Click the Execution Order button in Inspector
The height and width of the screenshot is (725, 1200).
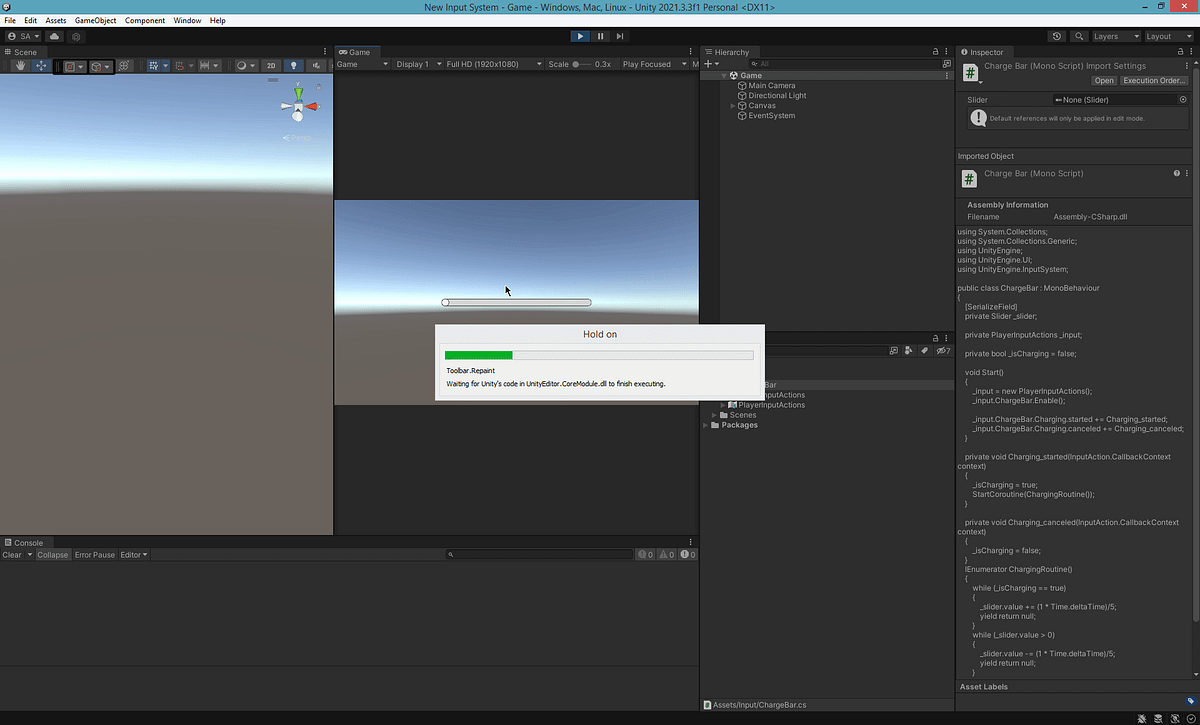click(x=1154, y=80)
